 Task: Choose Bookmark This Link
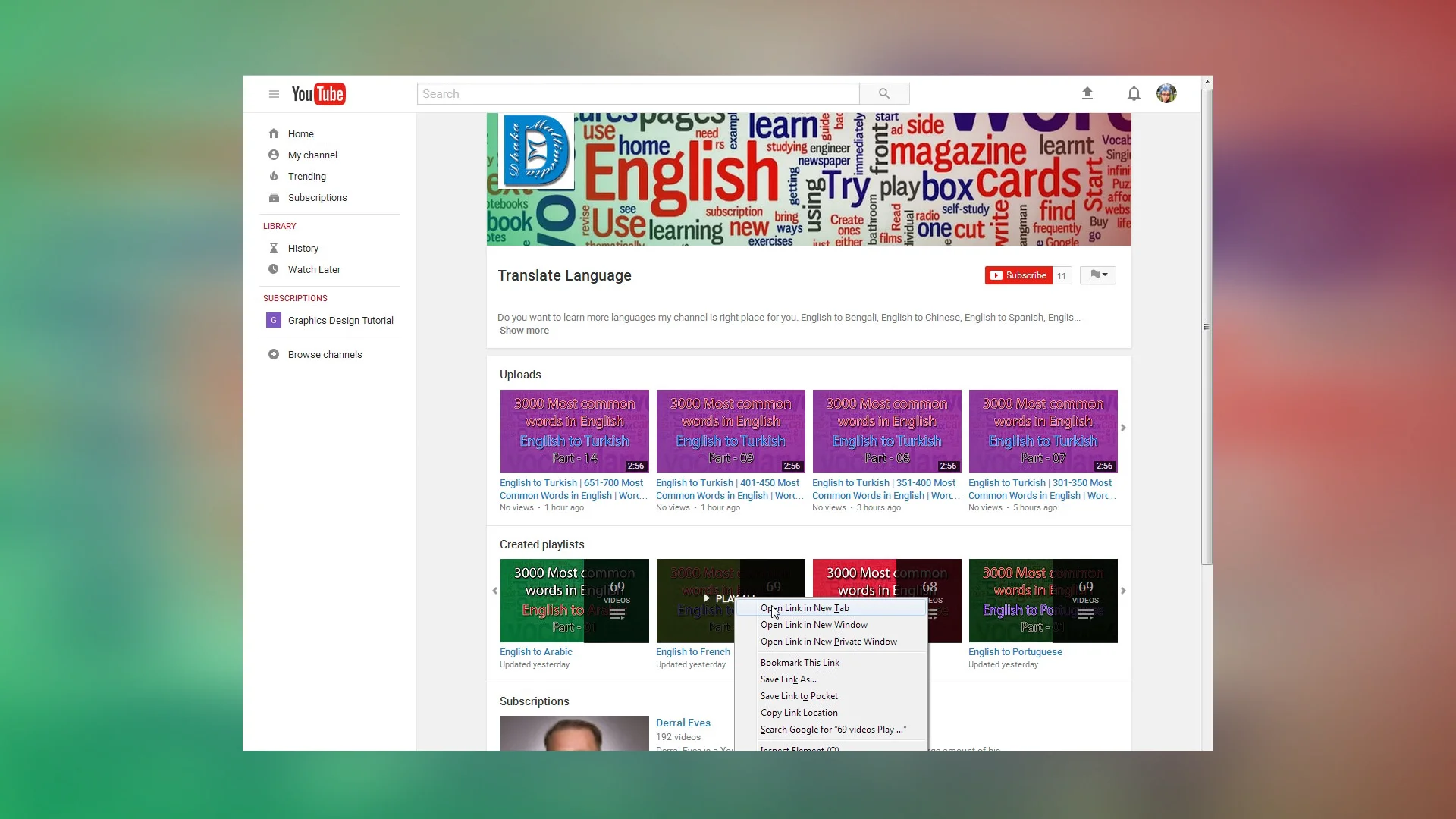pyautogui.click(x=831, y=663)
